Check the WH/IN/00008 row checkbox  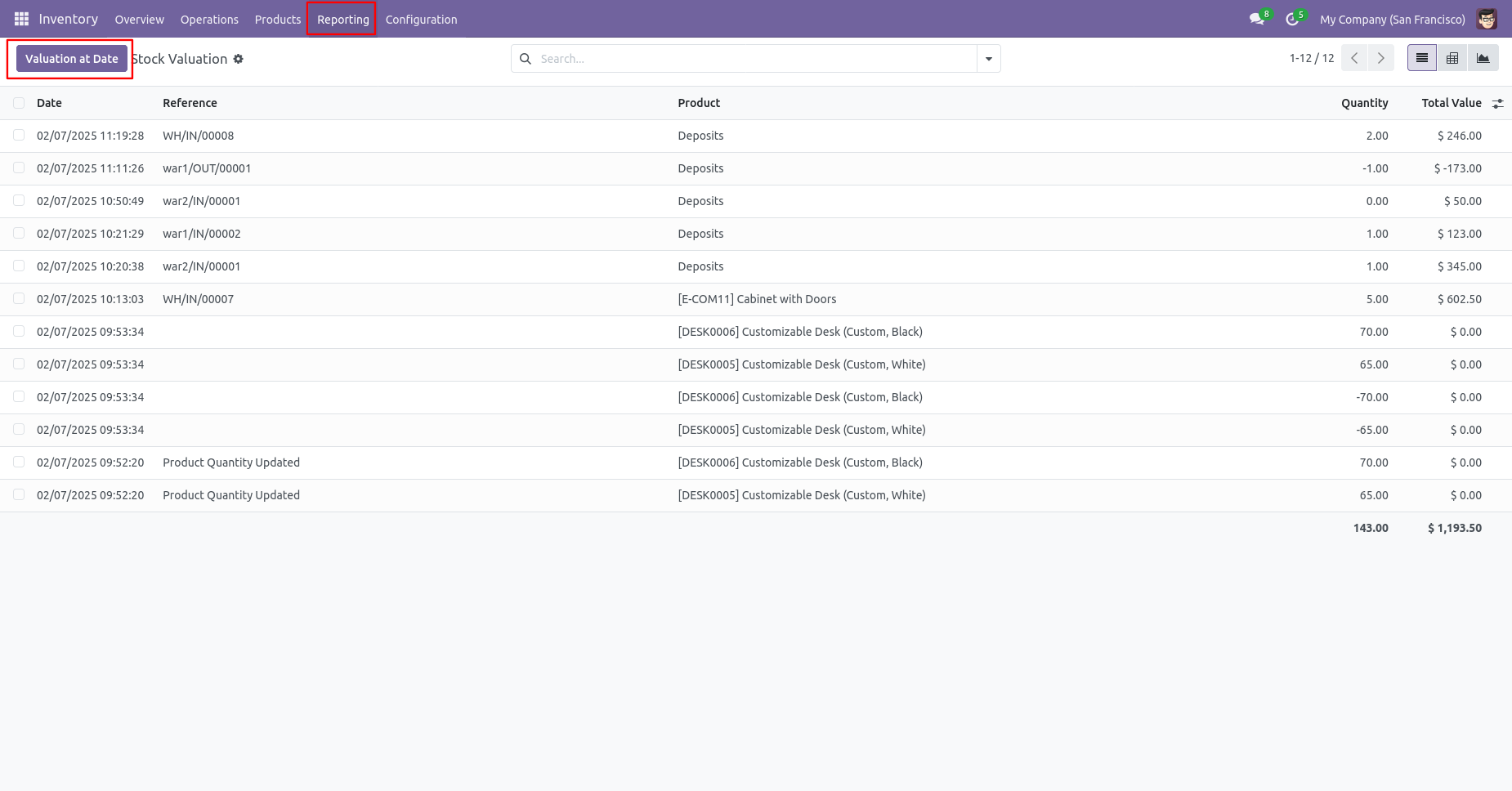(x=19, y=136)
